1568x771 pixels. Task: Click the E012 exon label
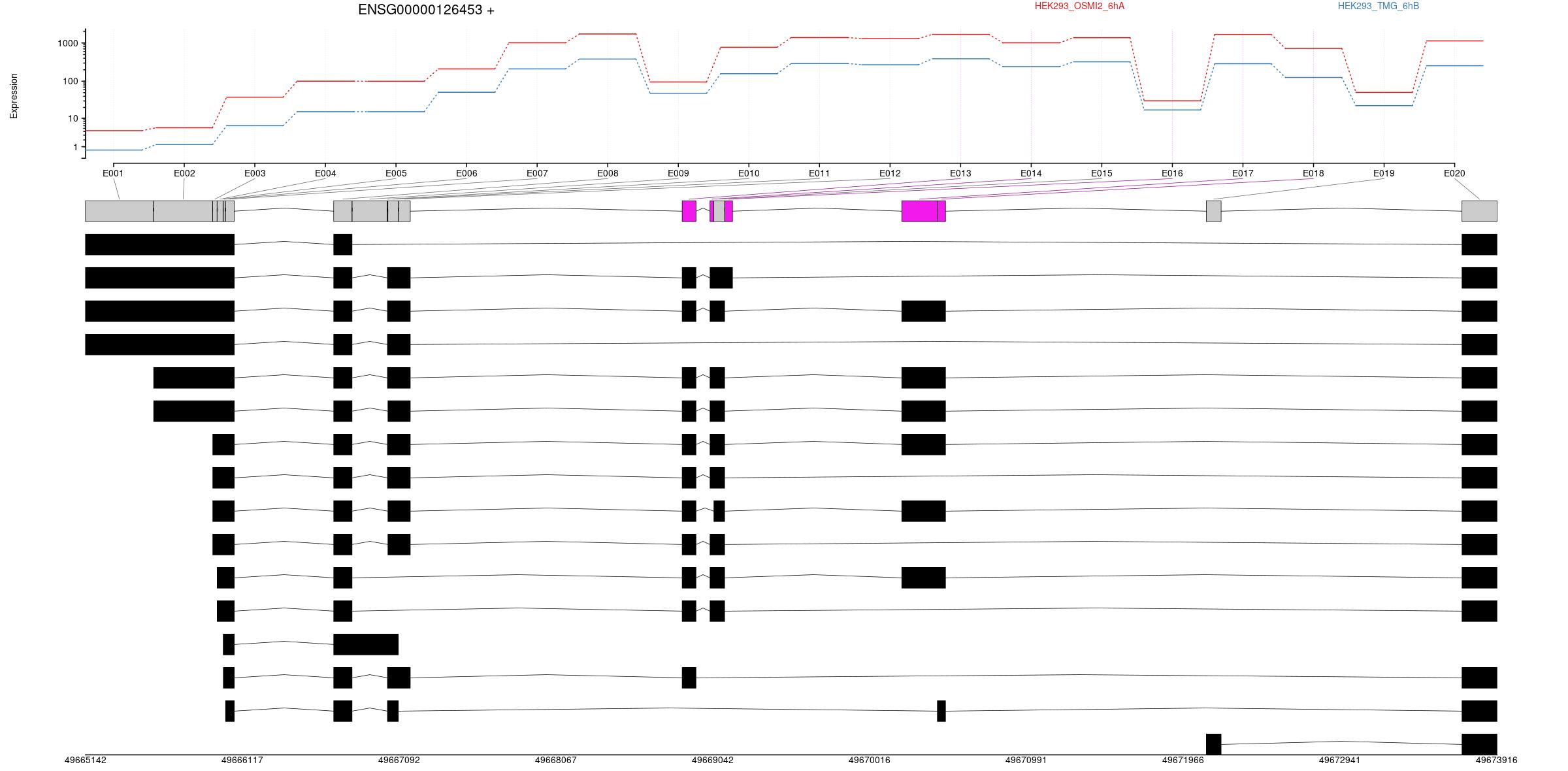coord(890,173)
